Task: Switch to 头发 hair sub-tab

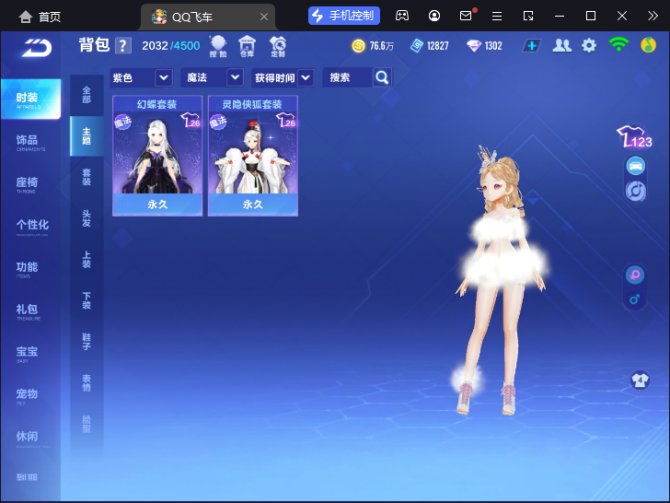Action: tap(86, 218)
